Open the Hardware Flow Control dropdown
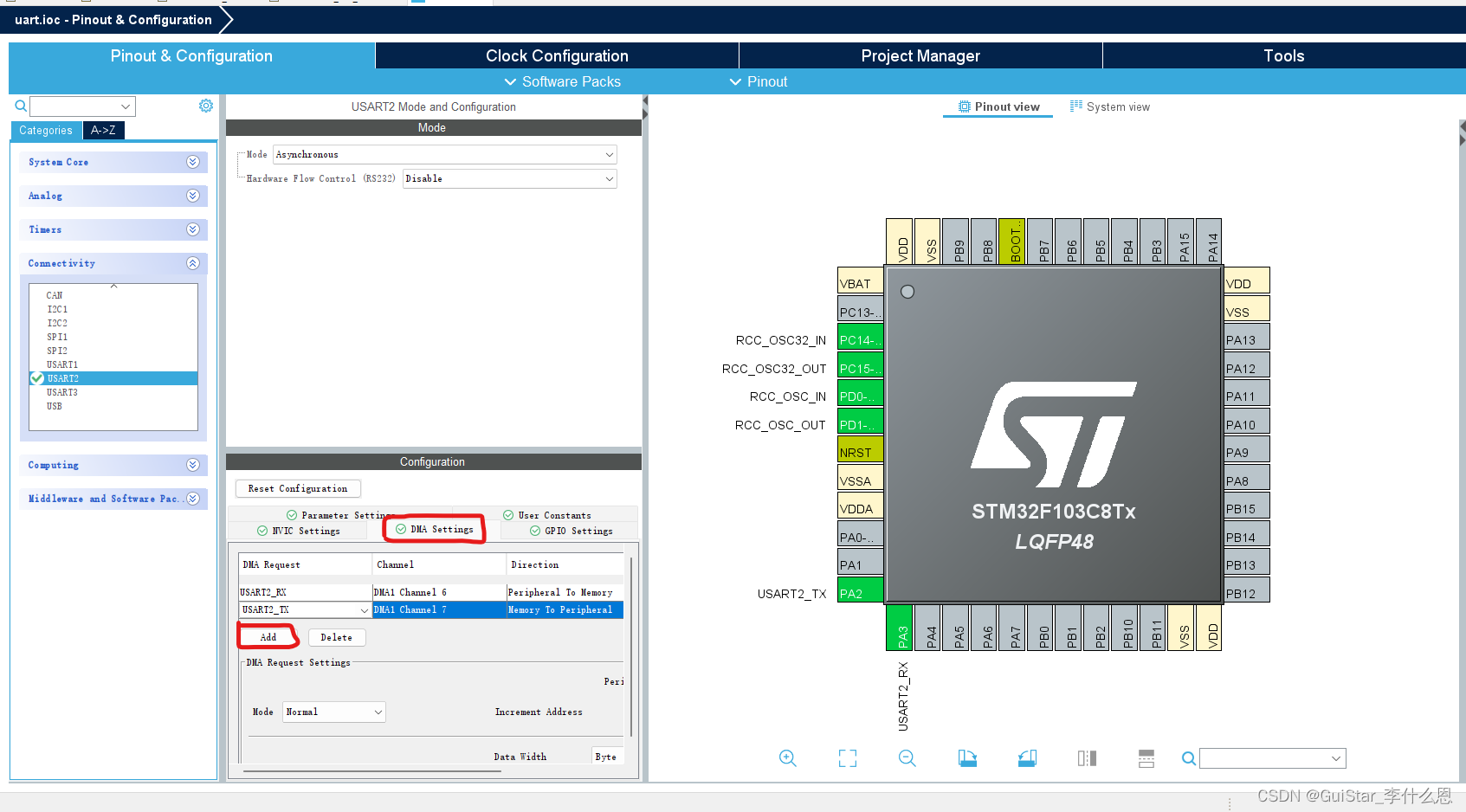This screenshot has height=812, width=1466. (x=510, y=178)
